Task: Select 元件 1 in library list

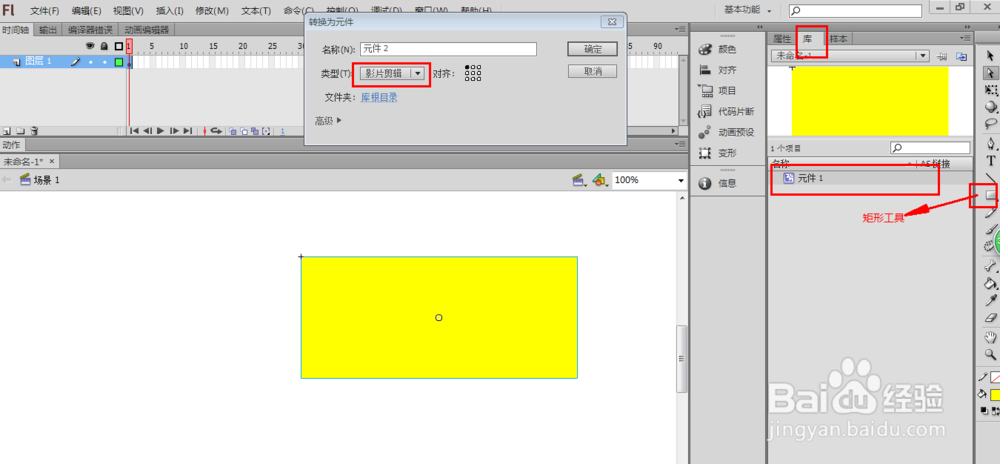Action: pos(870,178)
